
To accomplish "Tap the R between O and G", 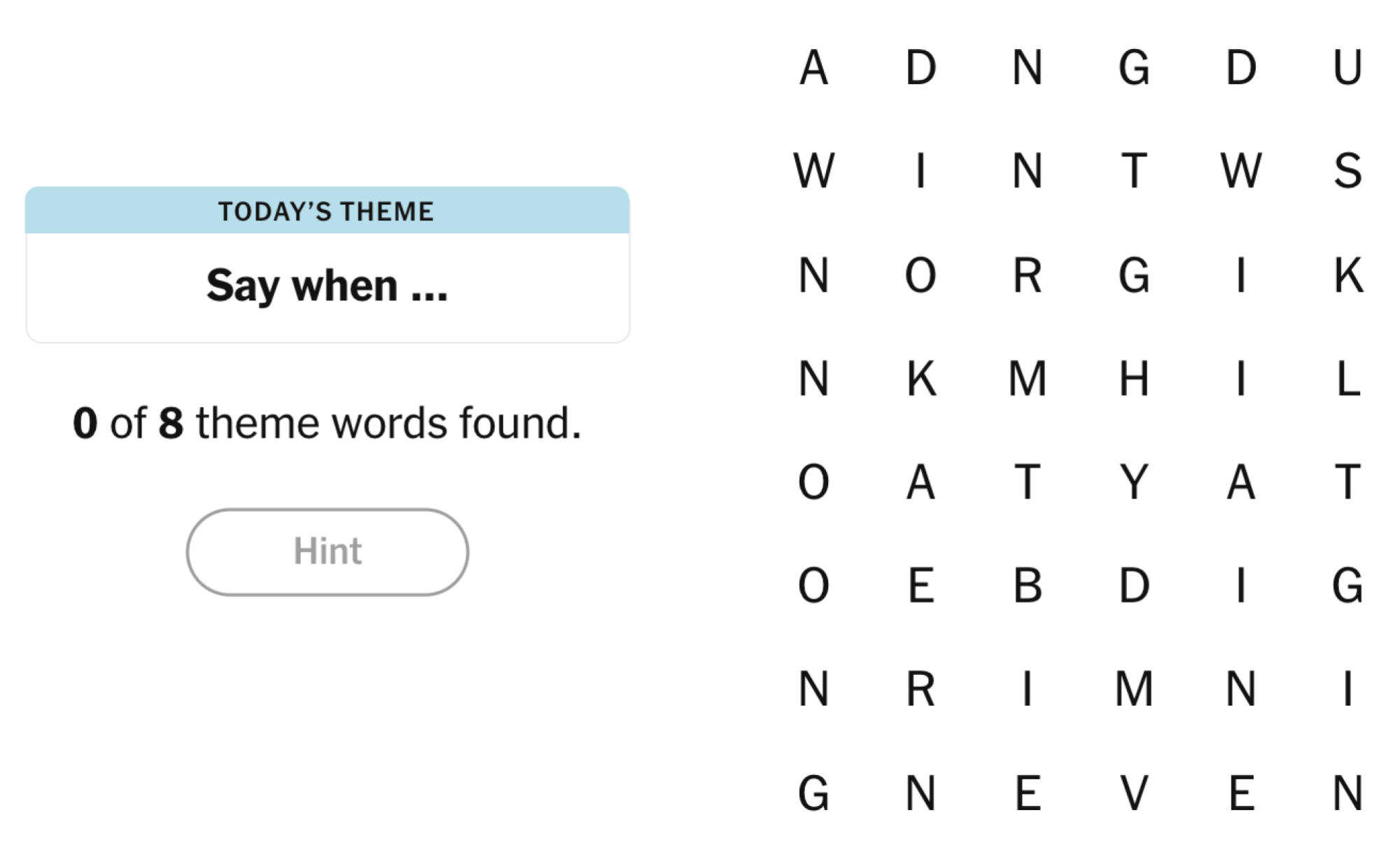I will tap(1028, 275).
